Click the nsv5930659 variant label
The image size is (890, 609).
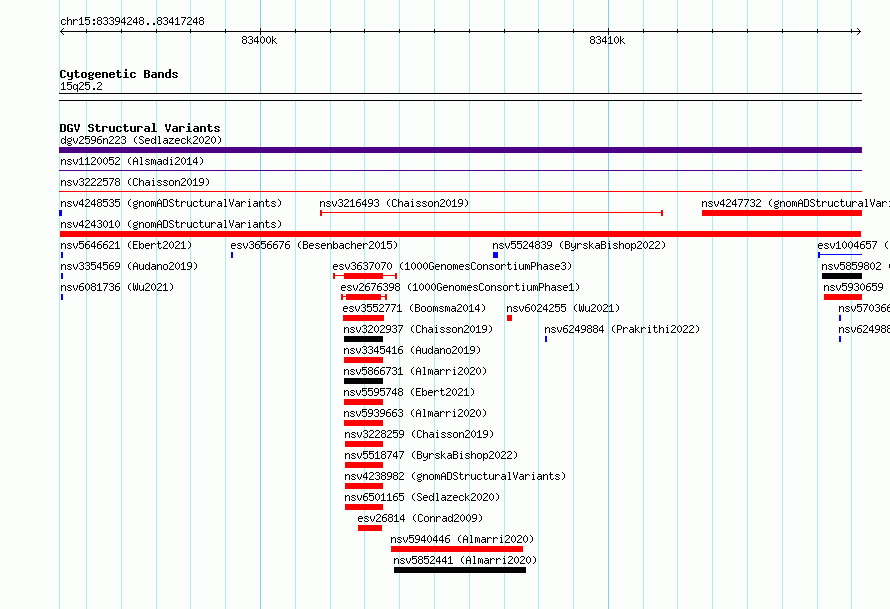(x=853, y=287)
